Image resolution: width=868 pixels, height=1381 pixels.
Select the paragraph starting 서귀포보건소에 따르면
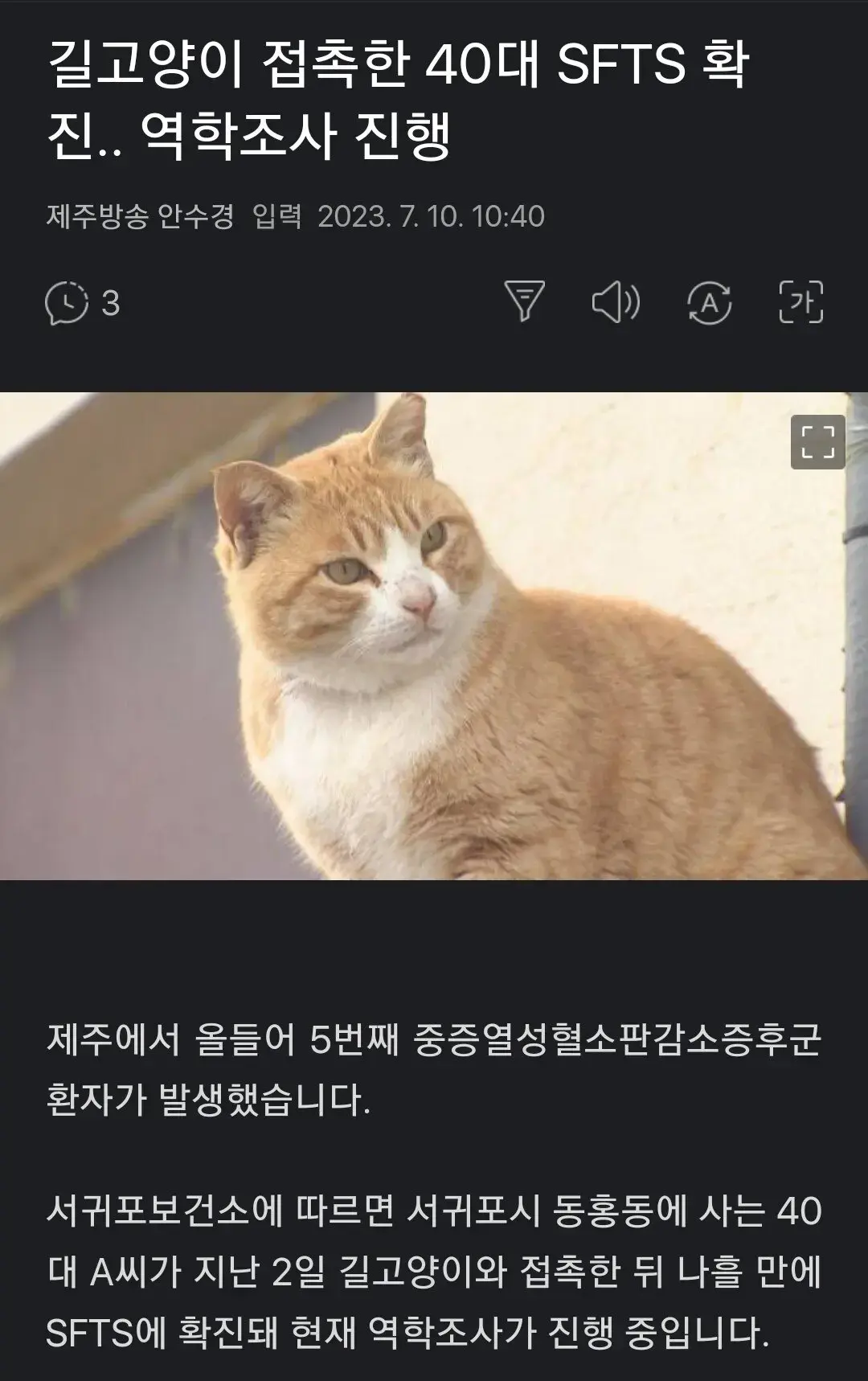tap(434, 1272)
